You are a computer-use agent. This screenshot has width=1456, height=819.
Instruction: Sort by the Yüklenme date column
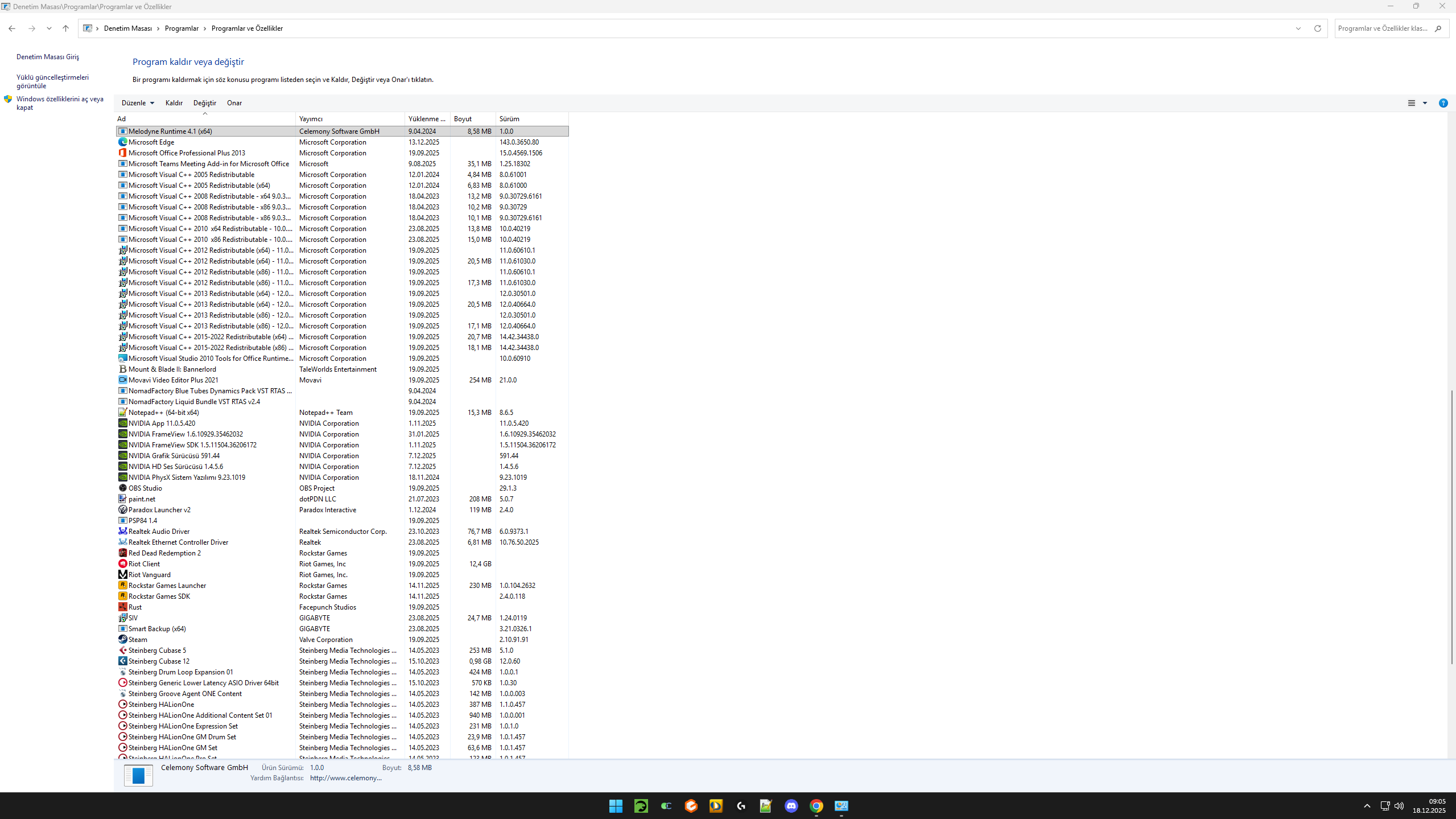(427, 119)
